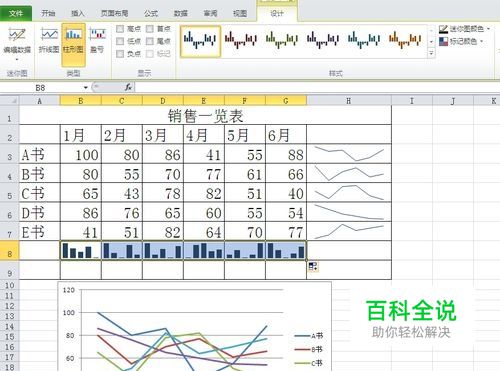
Task: Apply the first dark blue sparkline style
Action: [x=200, y=41]
